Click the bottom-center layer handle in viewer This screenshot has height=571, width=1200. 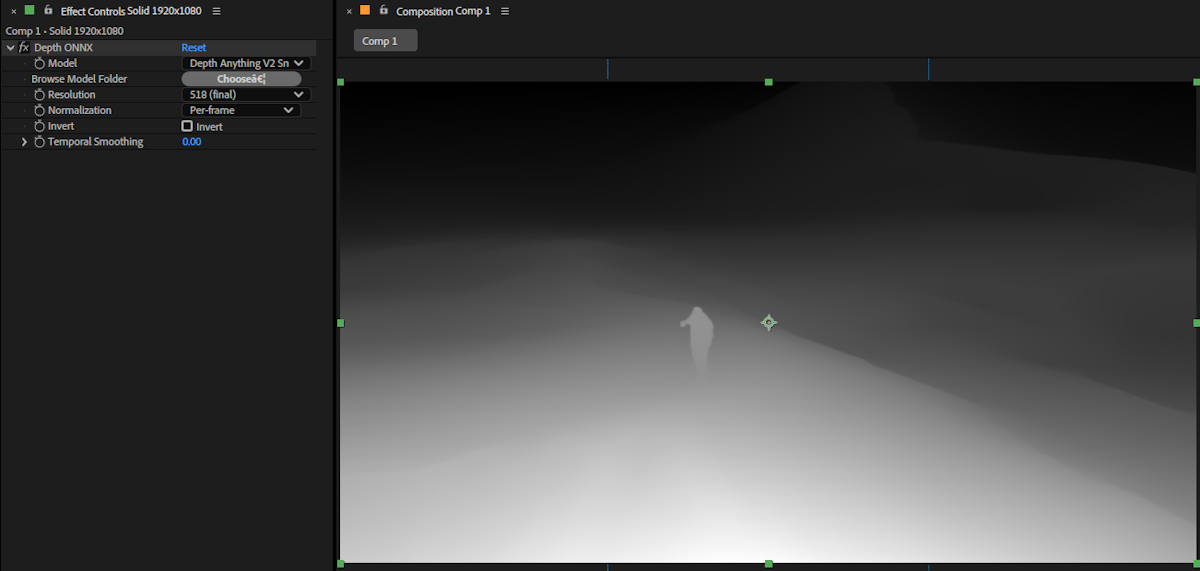[x=768, y=564]
